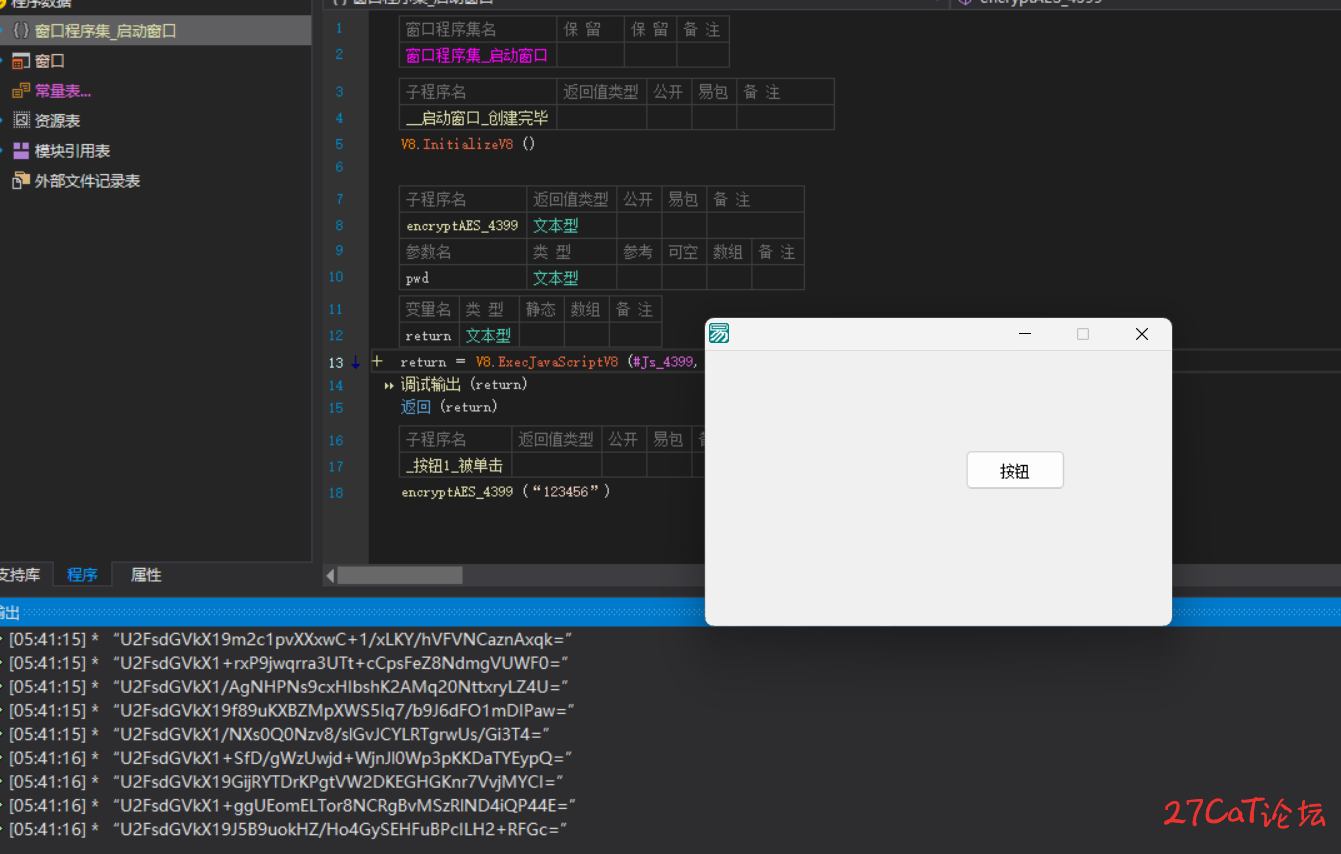Click the _按钮1_被单击 subroutine name cell
This screenshot has width=1341, height=854.
coord(455,466)
